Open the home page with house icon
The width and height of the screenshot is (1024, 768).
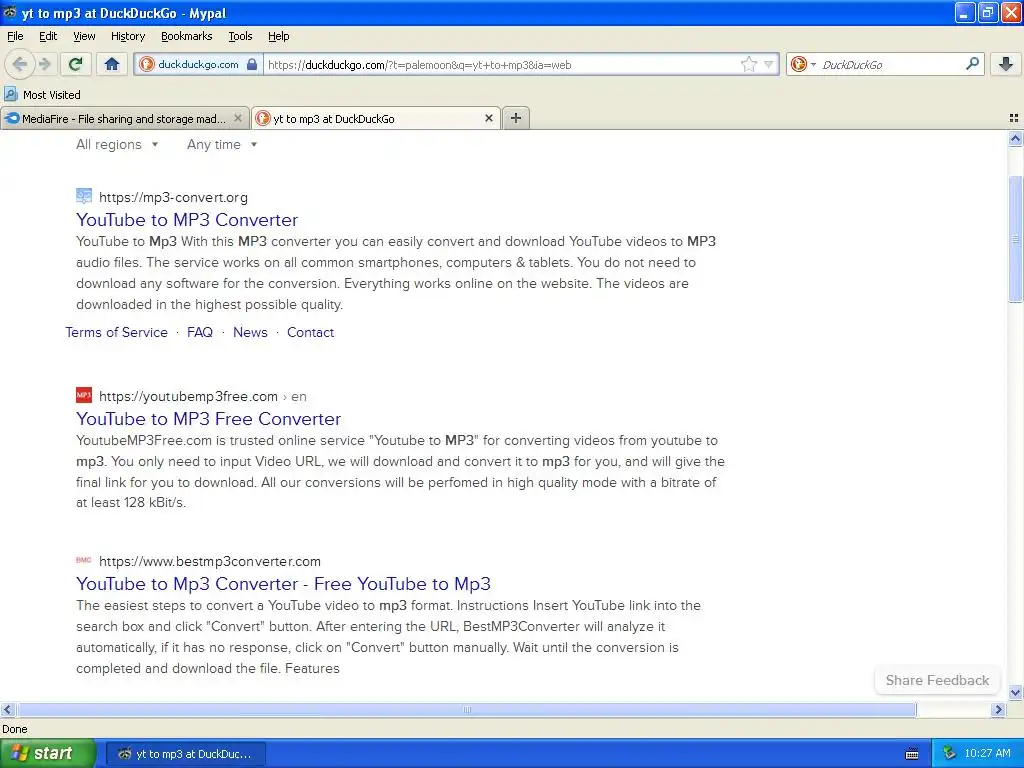point(112,64)
